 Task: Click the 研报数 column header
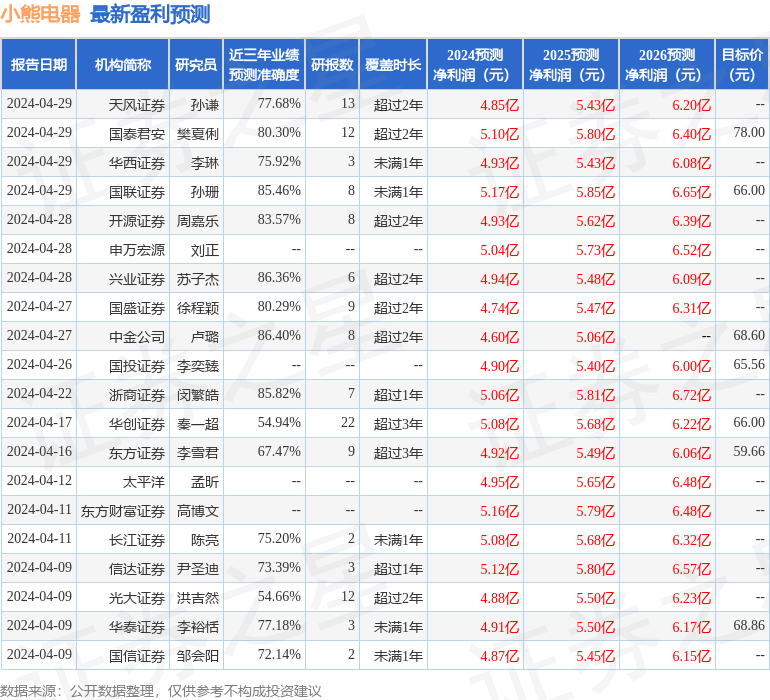tap(332, 65)
